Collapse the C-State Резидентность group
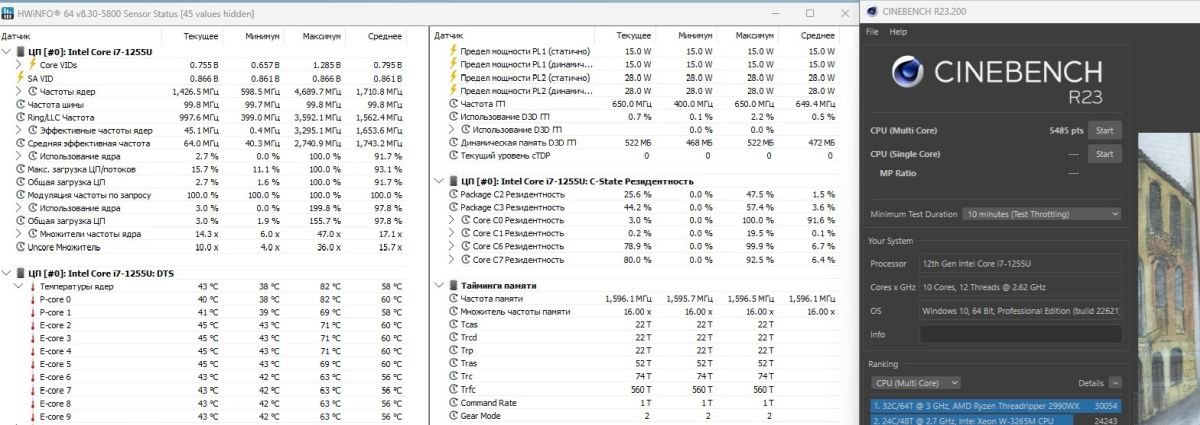Image resolution: width=1200 pixels, height=425 pixels. (x=441, y=181)
